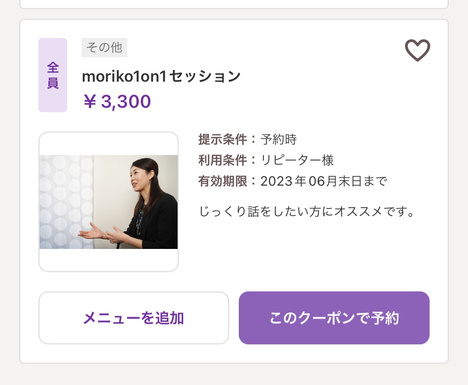Click the purple 全員 badge
Viewport: 468px width, 385px height.
pos(53,75)
